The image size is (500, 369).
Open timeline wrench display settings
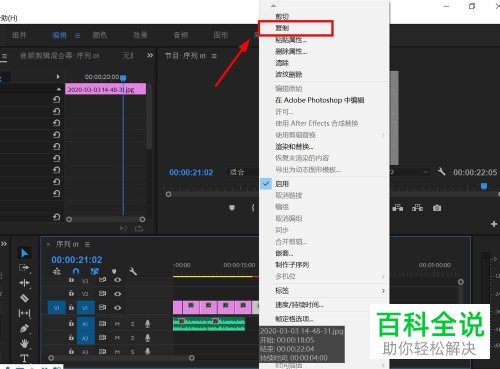[133, 271]
